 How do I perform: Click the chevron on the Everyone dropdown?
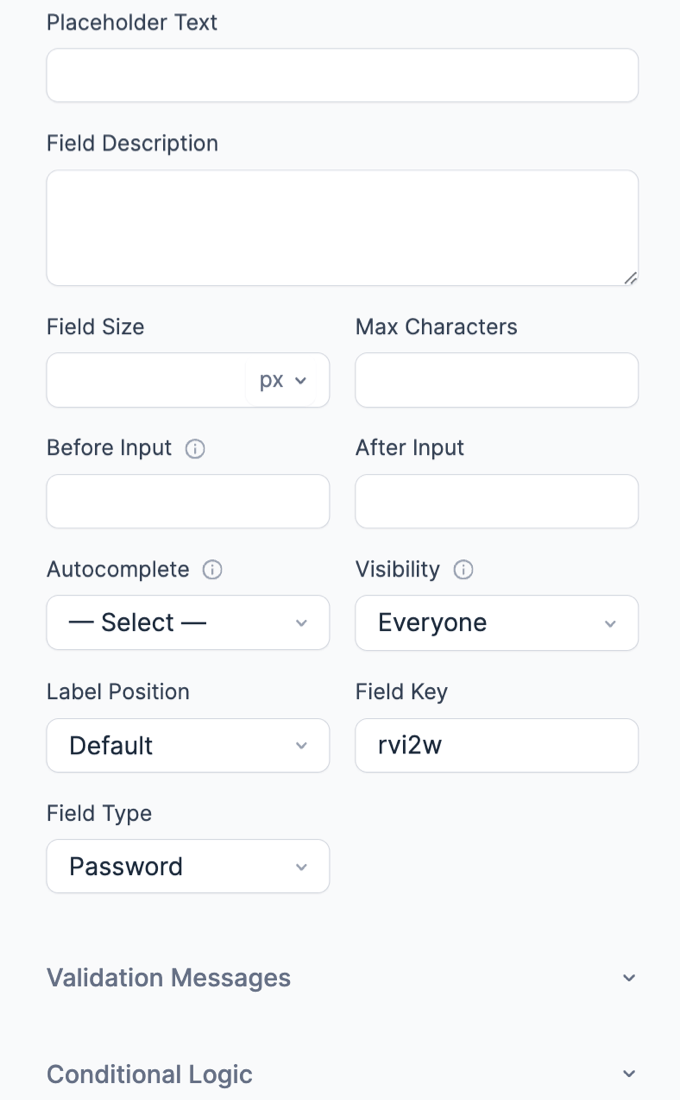coord(611,623)
